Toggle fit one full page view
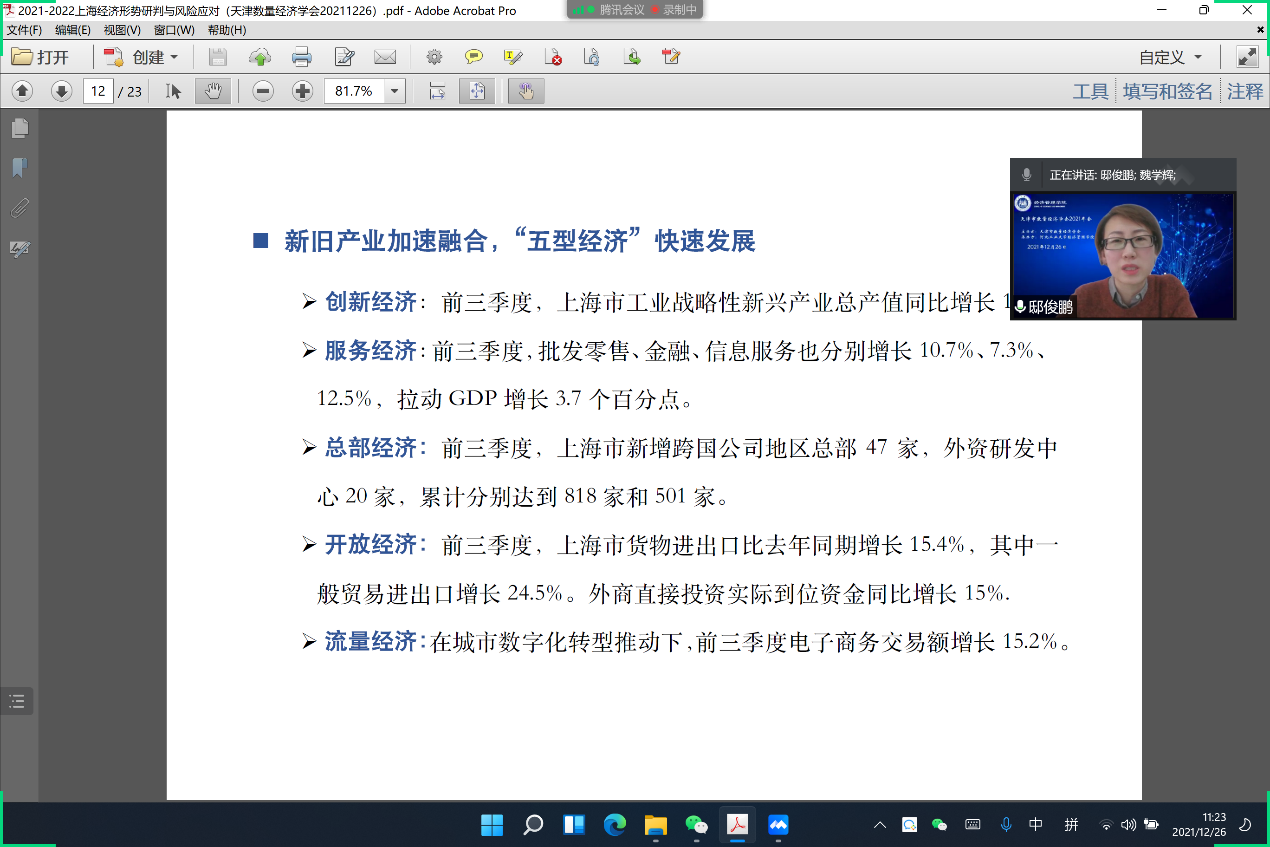The width and height of the screenshot is (1270, 847). tap(477, 91)
